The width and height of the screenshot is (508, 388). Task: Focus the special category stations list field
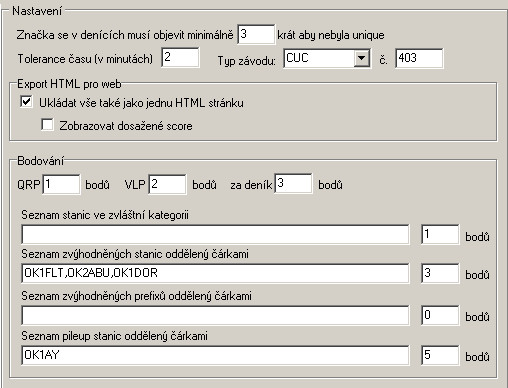click(215, 234)
